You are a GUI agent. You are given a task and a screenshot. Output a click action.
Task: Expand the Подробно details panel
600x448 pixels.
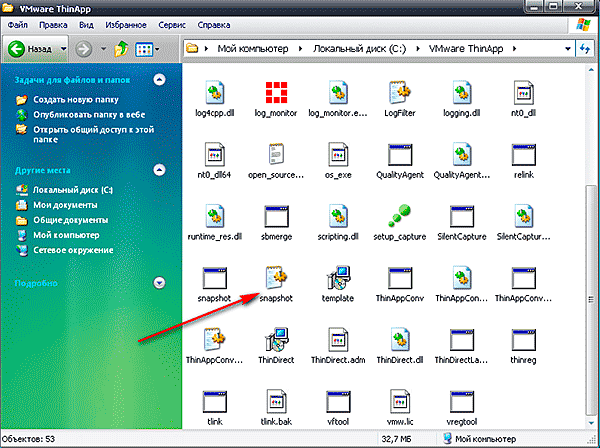coord(158,283)
